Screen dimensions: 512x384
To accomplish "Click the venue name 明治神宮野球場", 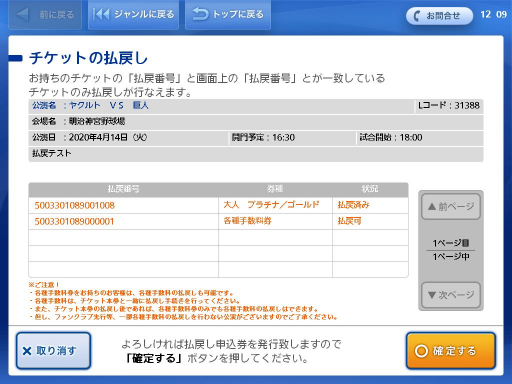I will tap(97, 121).
